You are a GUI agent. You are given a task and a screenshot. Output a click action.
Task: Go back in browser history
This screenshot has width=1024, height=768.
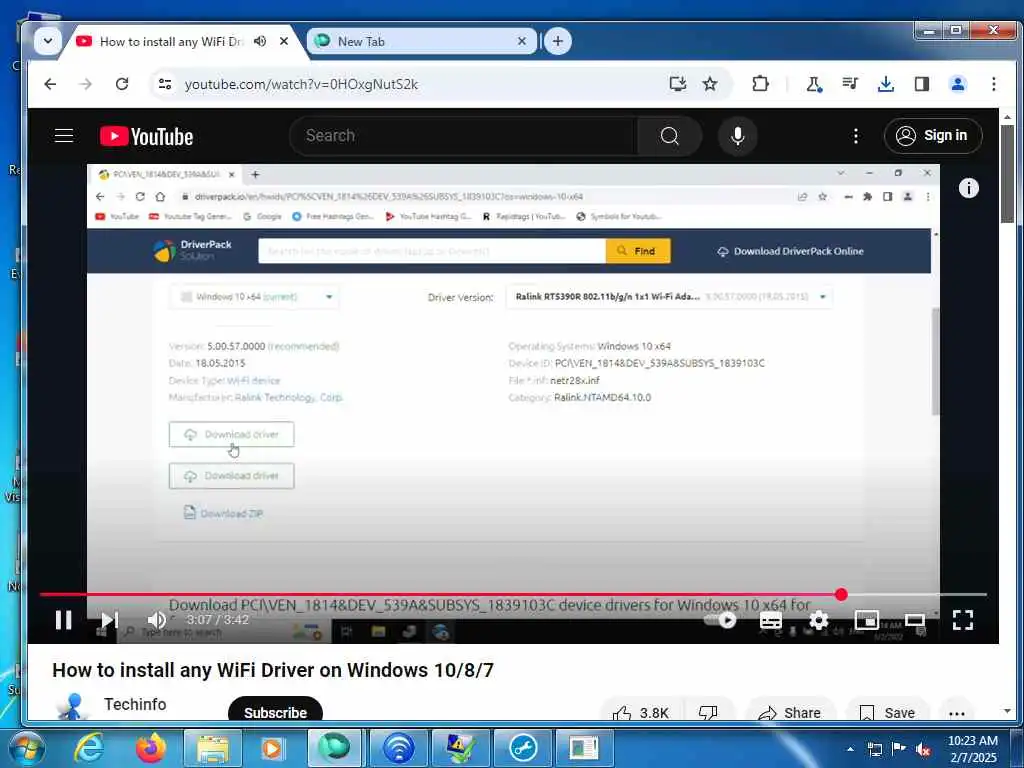click(x=50, y=84)
